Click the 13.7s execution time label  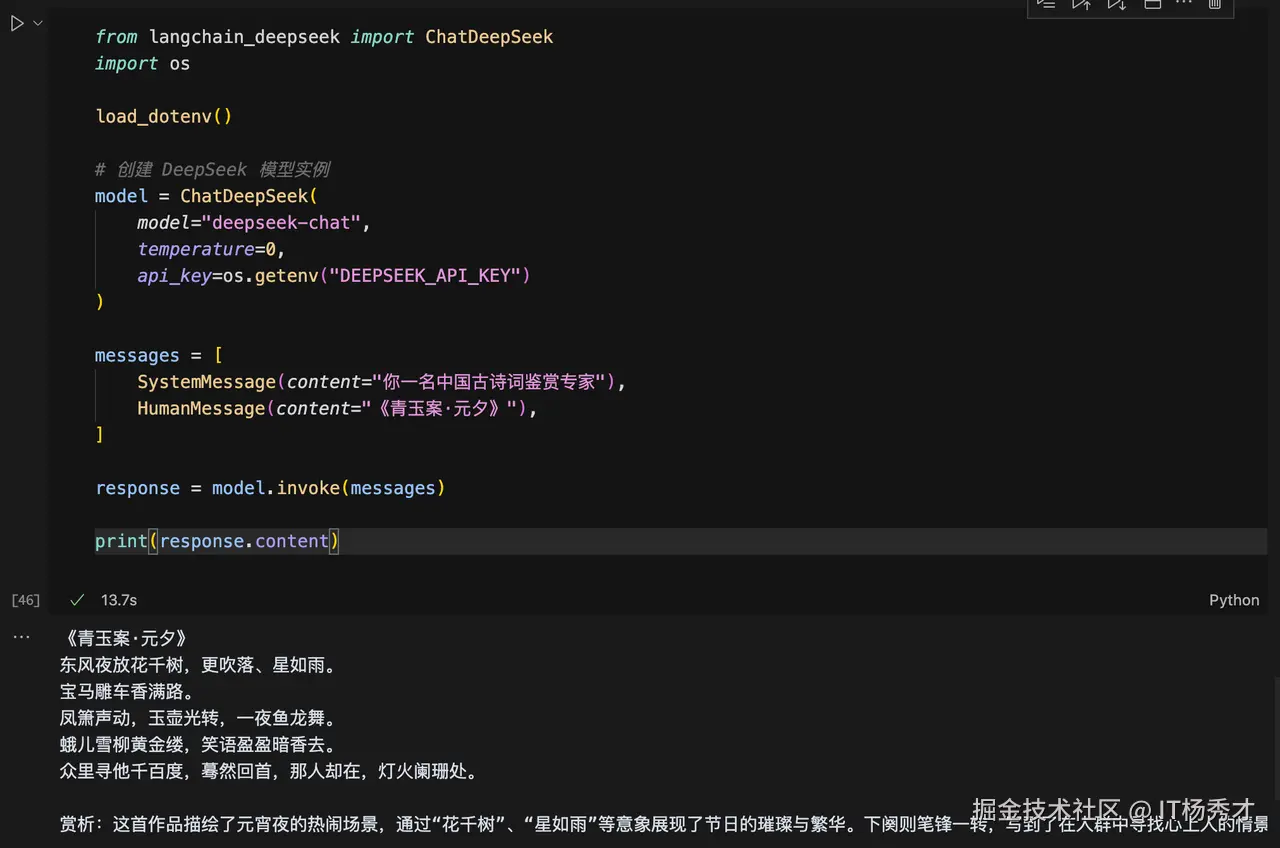pyautogui.click(x=118, y=600)
